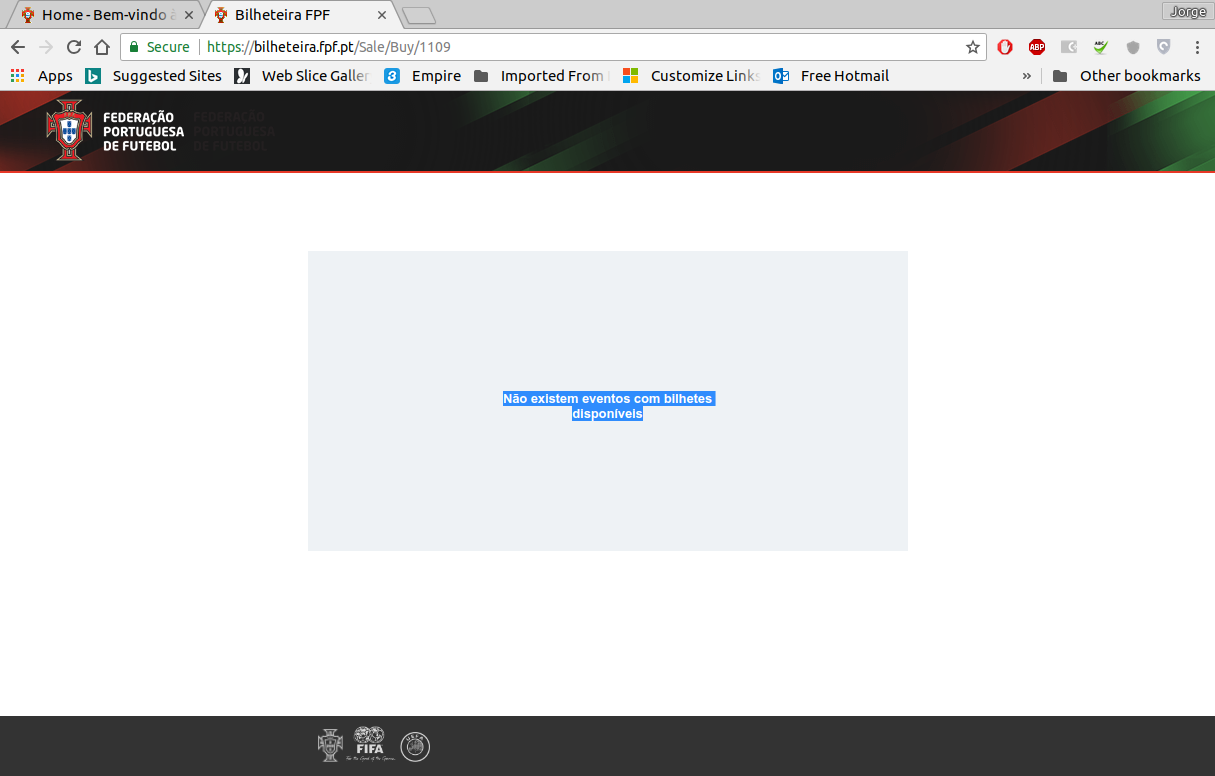Open the Empire bookmark

click(x=422, y=76)
